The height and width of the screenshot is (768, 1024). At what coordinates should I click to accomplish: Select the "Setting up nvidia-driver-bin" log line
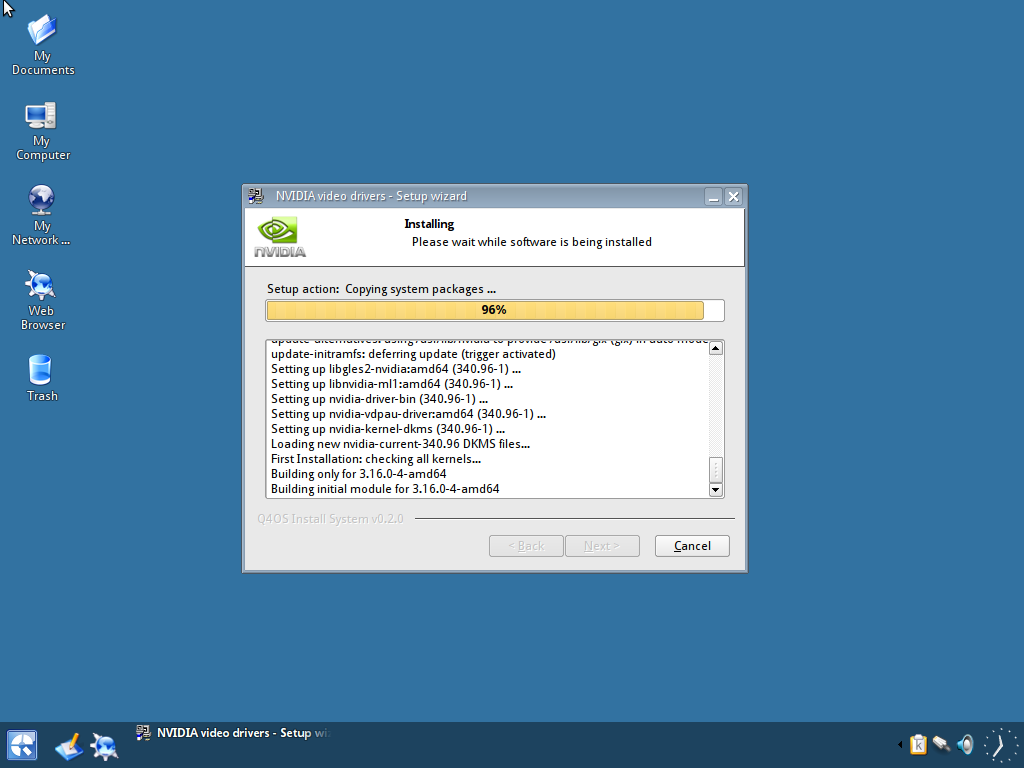tap(379, 399)
